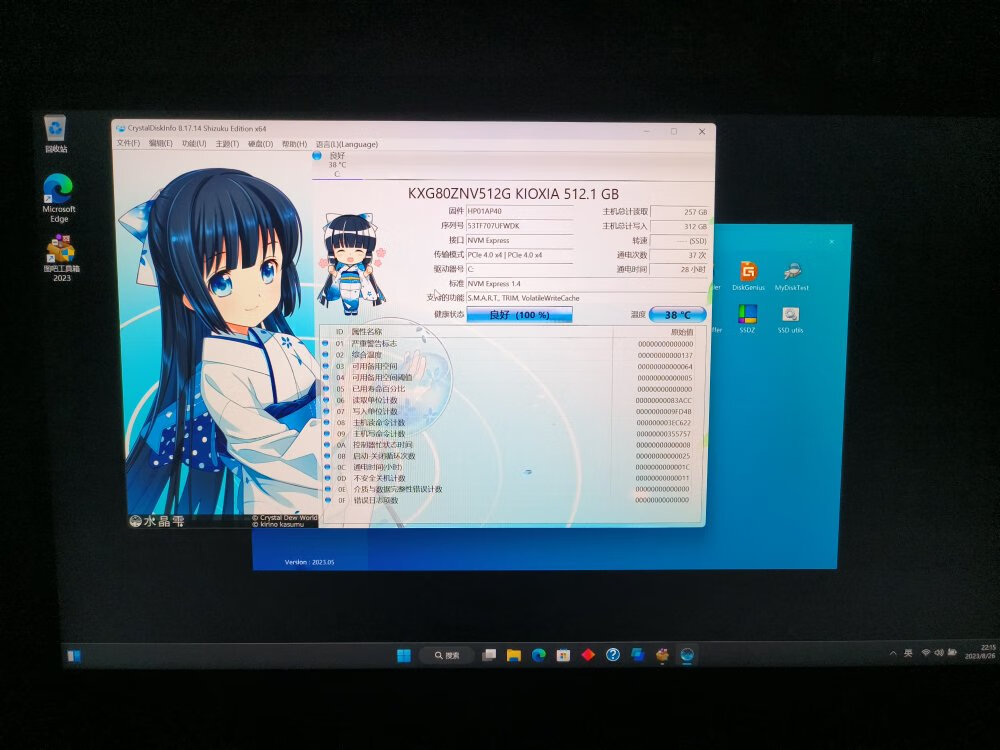Screen dimensions: 1000x750
Task: Click the taskbar 搜索 search box
Action: (447, 655)
